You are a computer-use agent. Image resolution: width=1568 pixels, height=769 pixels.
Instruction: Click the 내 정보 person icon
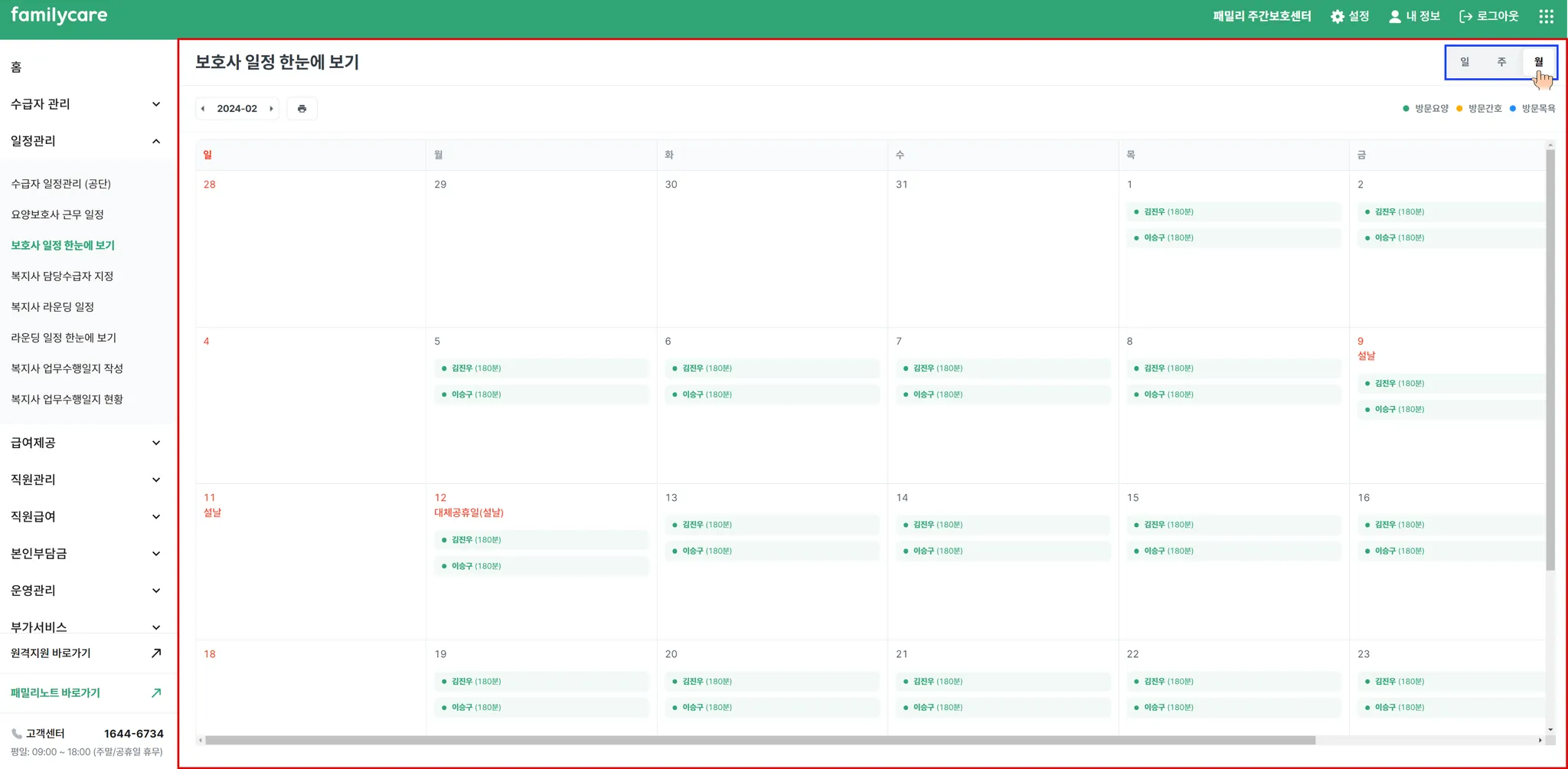pyautogui.click(x=1395, y=16)
